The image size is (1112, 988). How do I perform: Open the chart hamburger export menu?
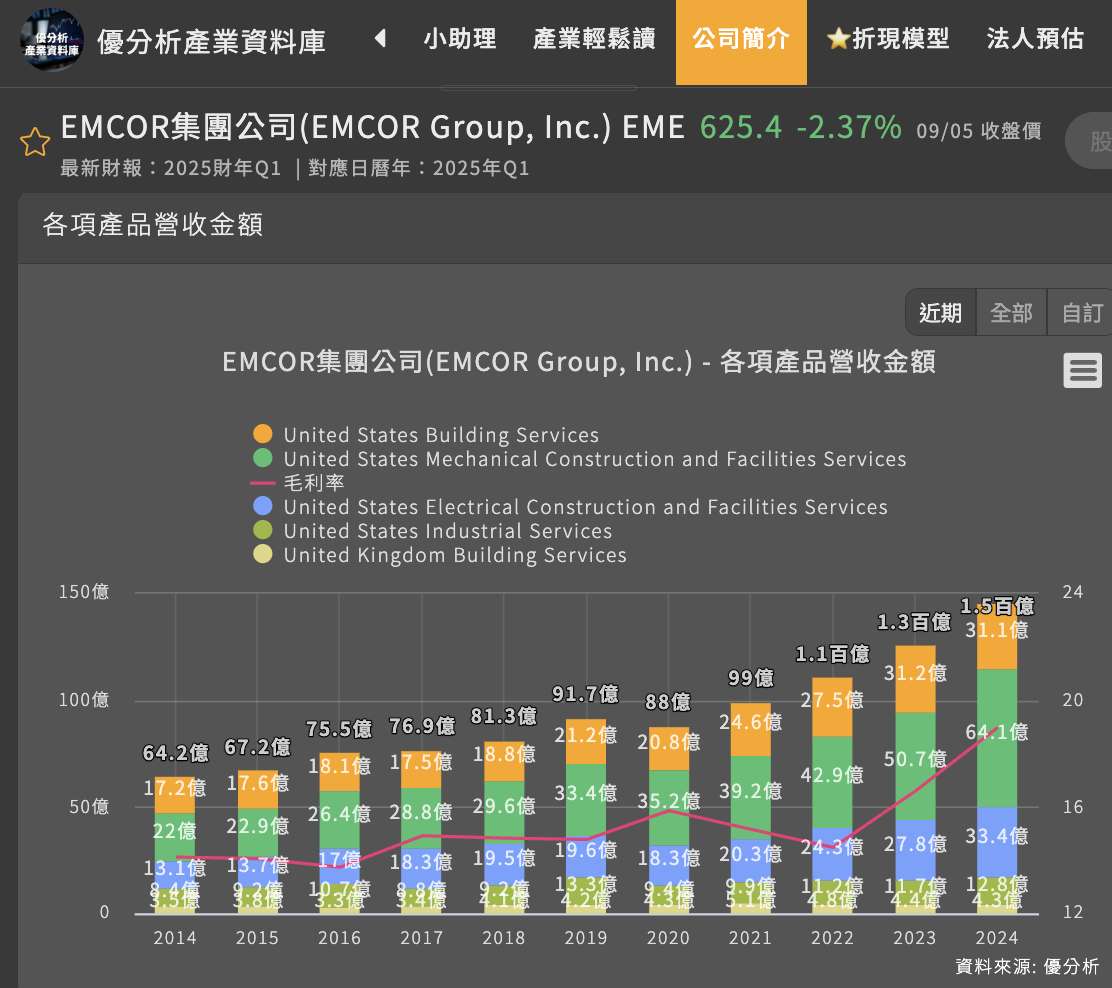(1082, 370)
